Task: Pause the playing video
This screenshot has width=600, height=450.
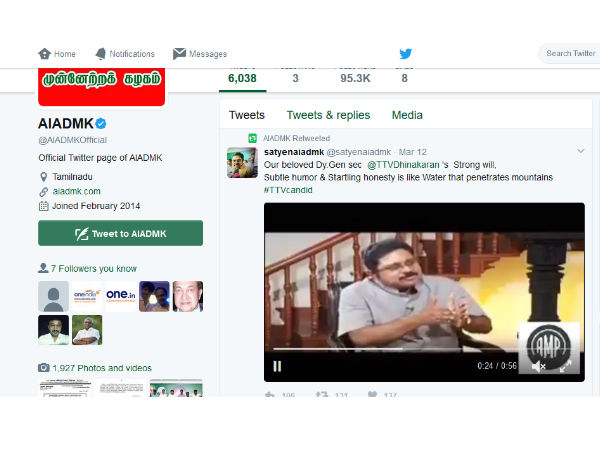Action: [x=277, y=366]
